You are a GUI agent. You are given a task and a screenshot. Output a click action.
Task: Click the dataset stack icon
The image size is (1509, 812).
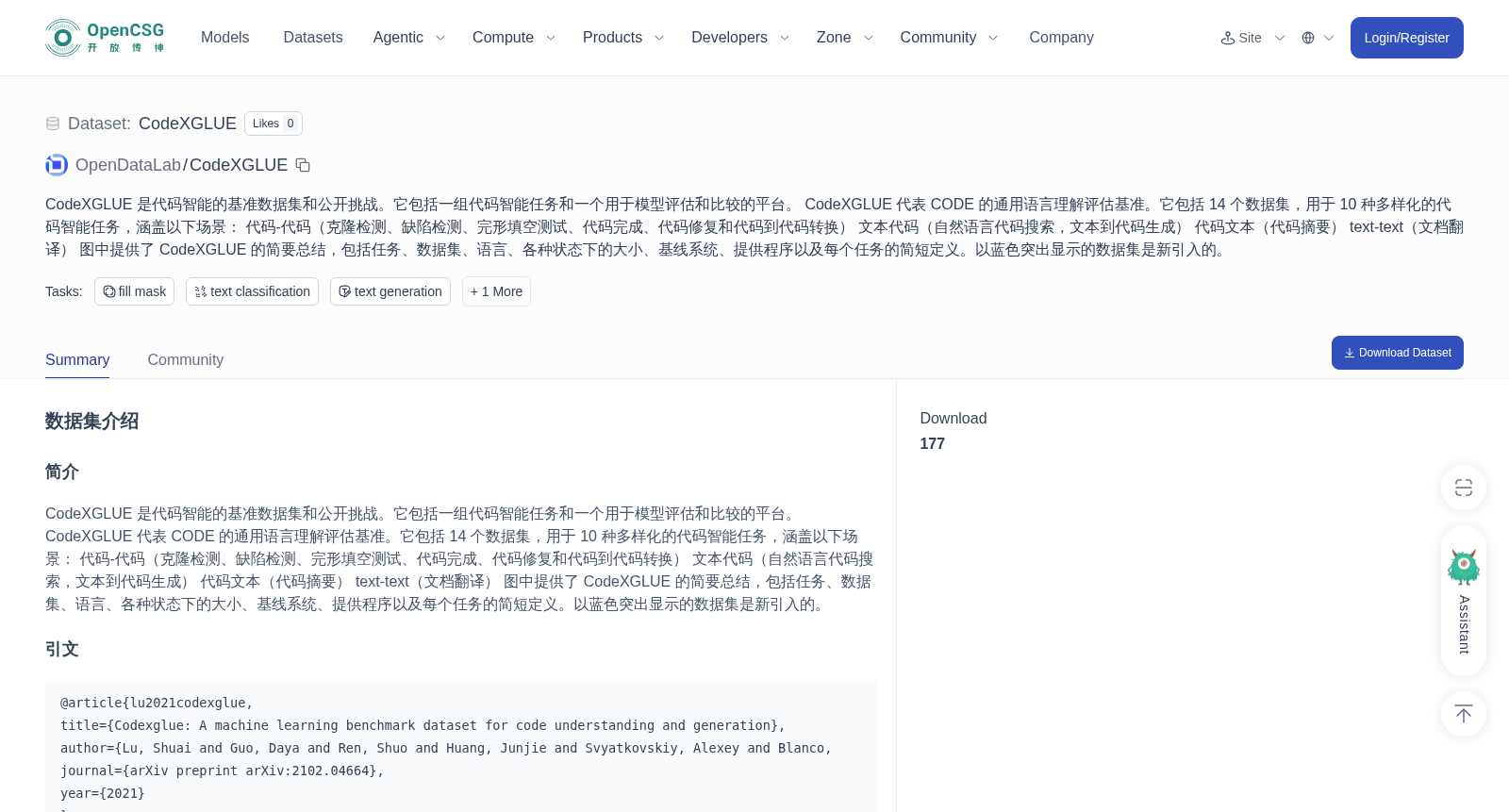(53, 124)
